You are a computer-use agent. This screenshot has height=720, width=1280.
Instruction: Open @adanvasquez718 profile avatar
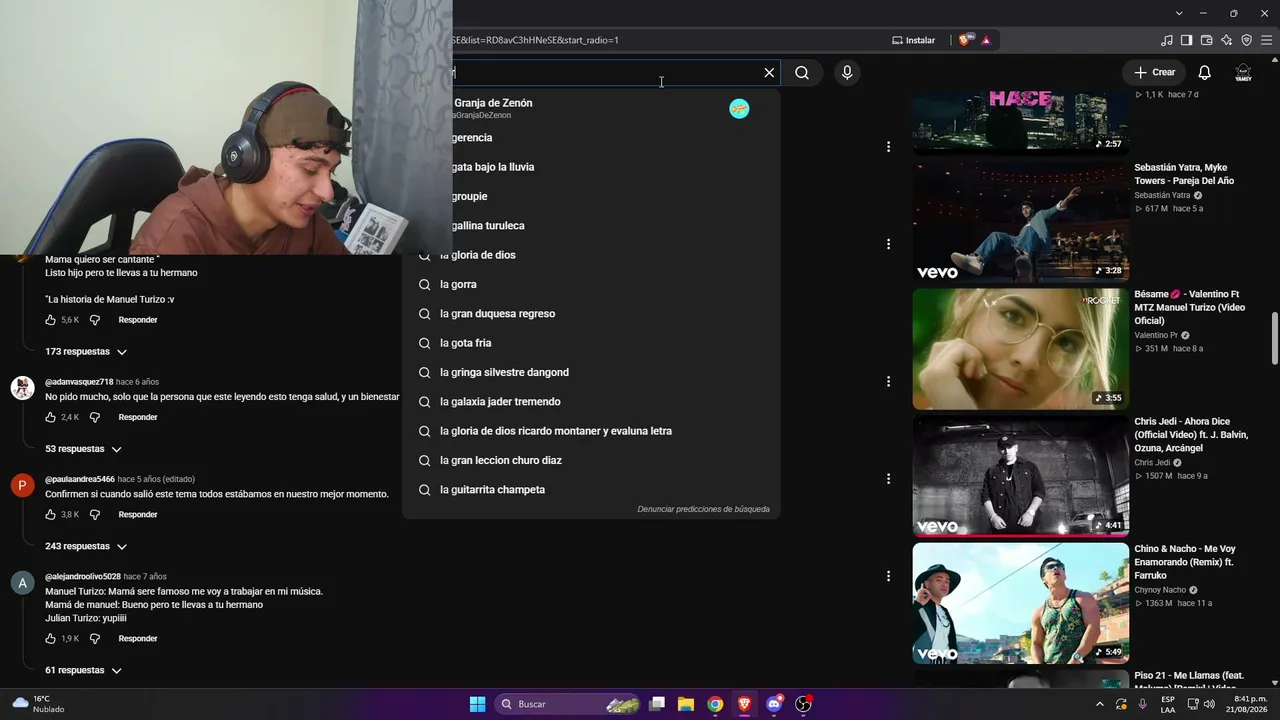click(x=22, y=388)
